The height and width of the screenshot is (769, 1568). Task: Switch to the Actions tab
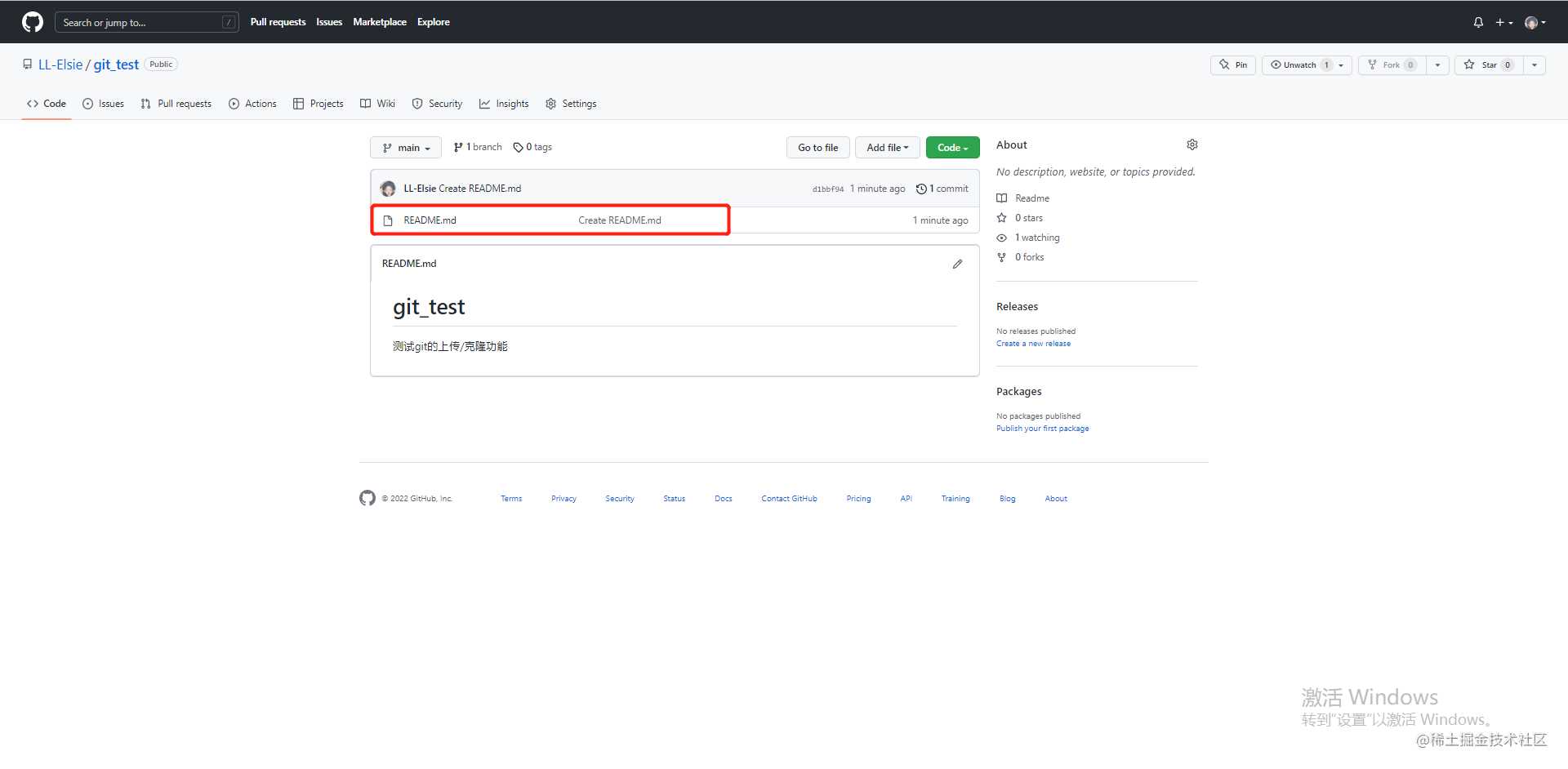pos(252,104)
